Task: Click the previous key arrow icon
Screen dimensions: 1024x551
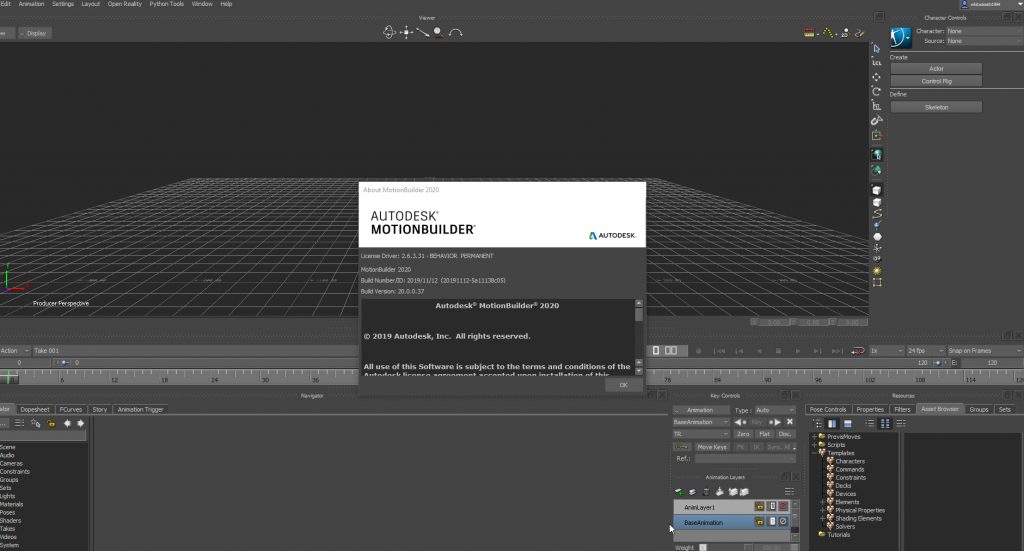Action: [739, 422]
